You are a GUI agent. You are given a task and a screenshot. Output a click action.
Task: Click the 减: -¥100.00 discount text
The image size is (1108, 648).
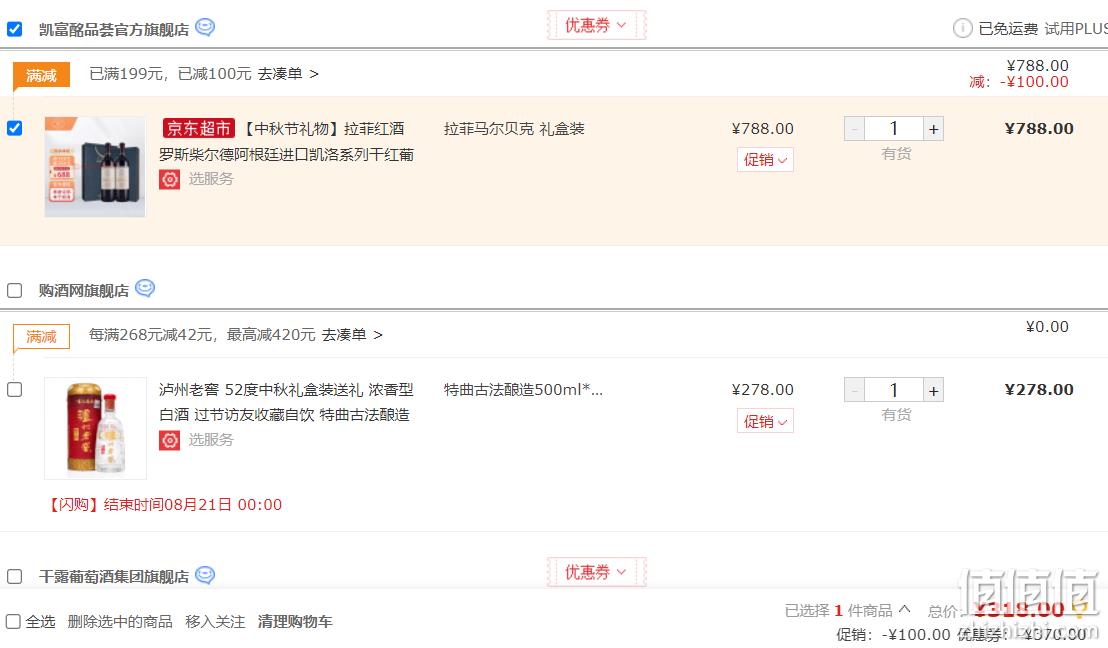coord(1018,81)
